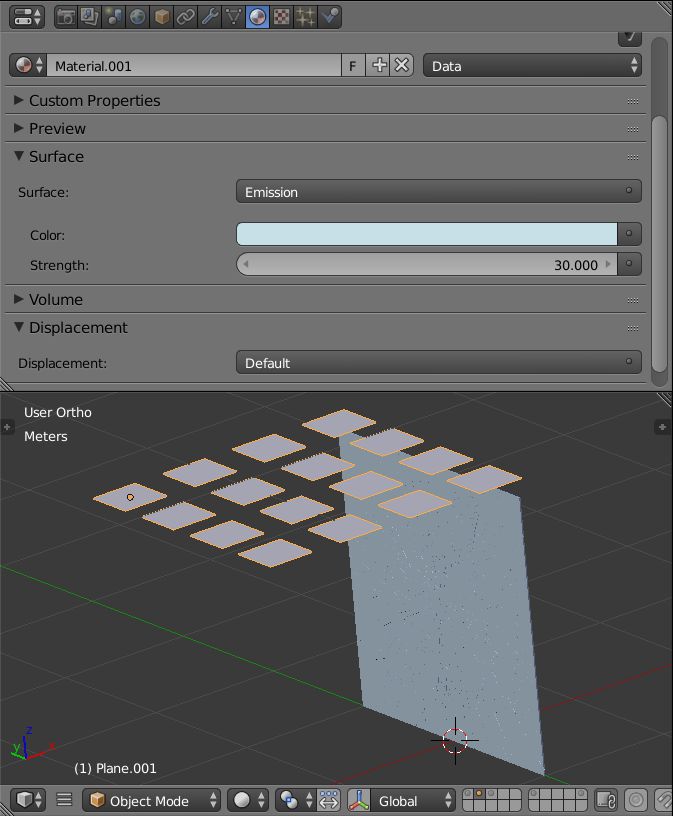Image resolution: width=673 pixels, height=816 pixels.
Task: Increase Strength with the right arrow
Action: coord(607,264)
